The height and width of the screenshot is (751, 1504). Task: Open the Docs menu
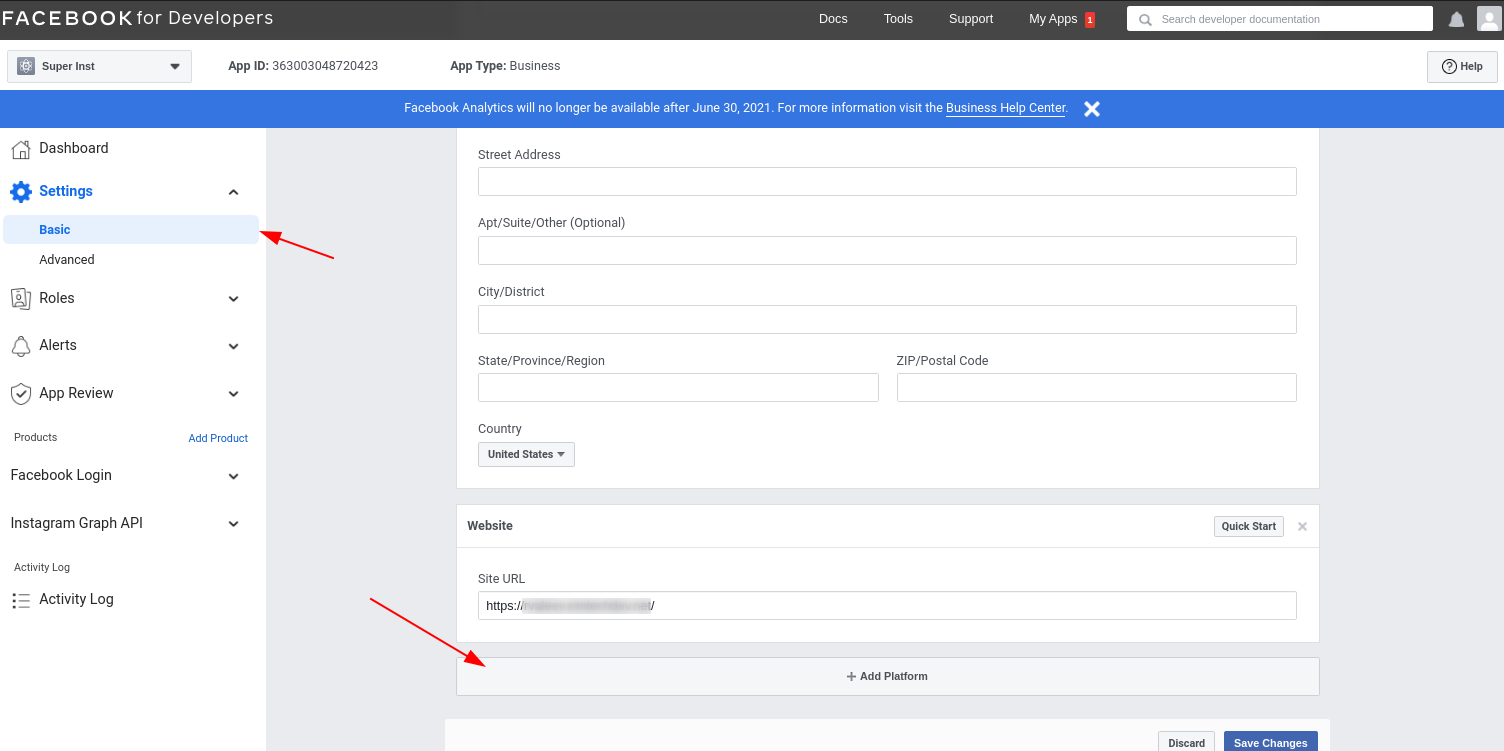click(833, 19)
